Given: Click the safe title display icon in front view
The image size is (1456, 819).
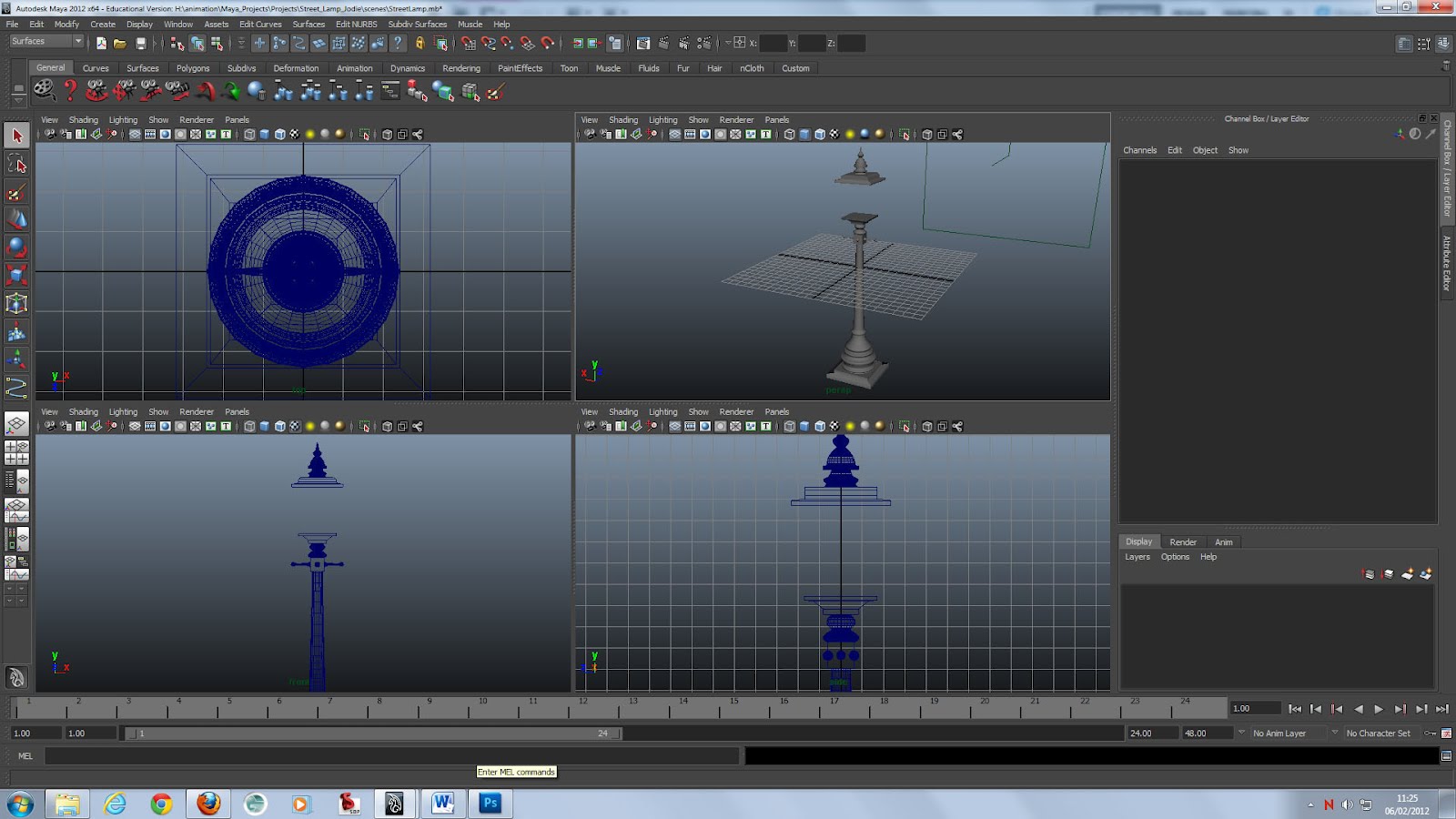Looking at the screenshot, I should point(226,425).
